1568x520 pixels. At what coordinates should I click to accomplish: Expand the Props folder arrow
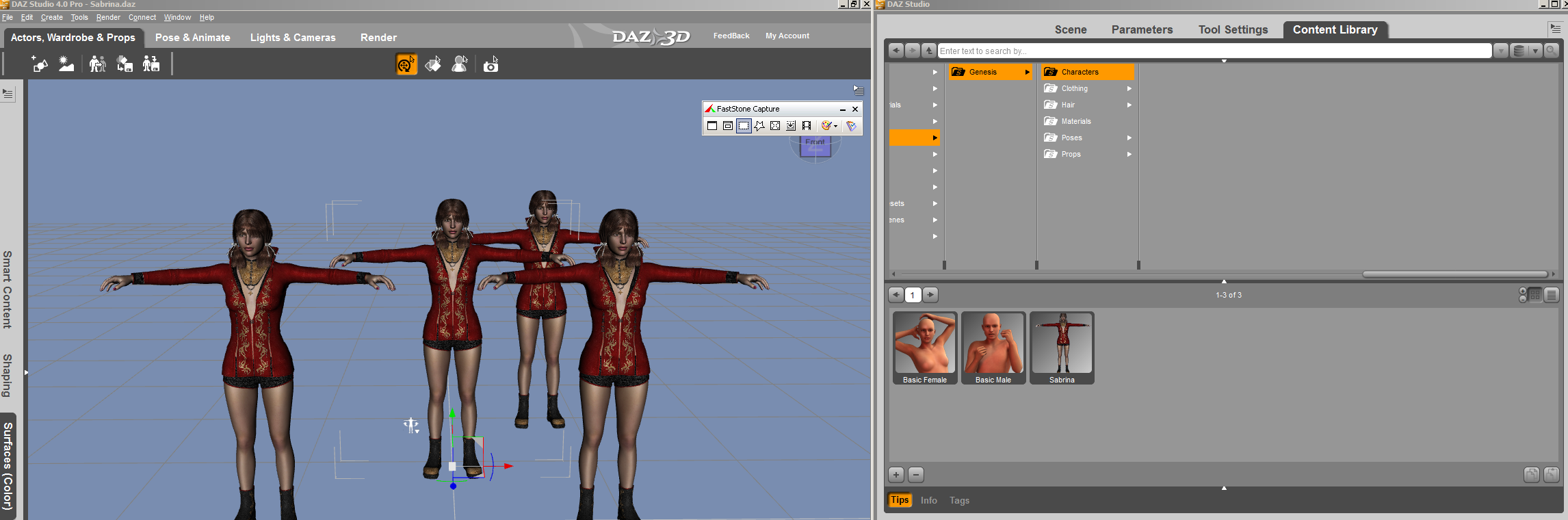[1129, 154]
